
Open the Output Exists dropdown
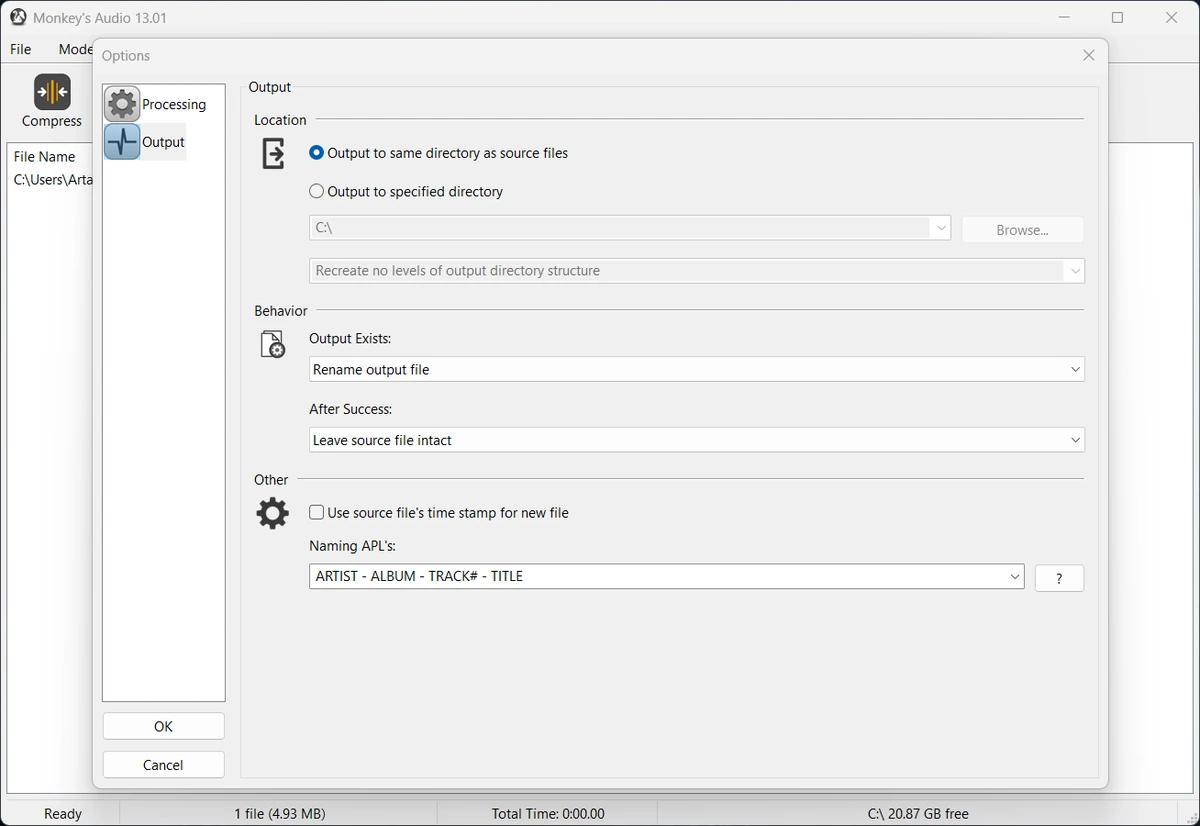(x=697, y=369)
